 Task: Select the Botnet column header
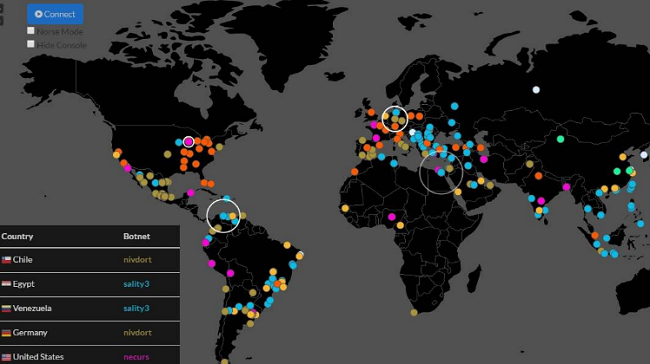137,236
